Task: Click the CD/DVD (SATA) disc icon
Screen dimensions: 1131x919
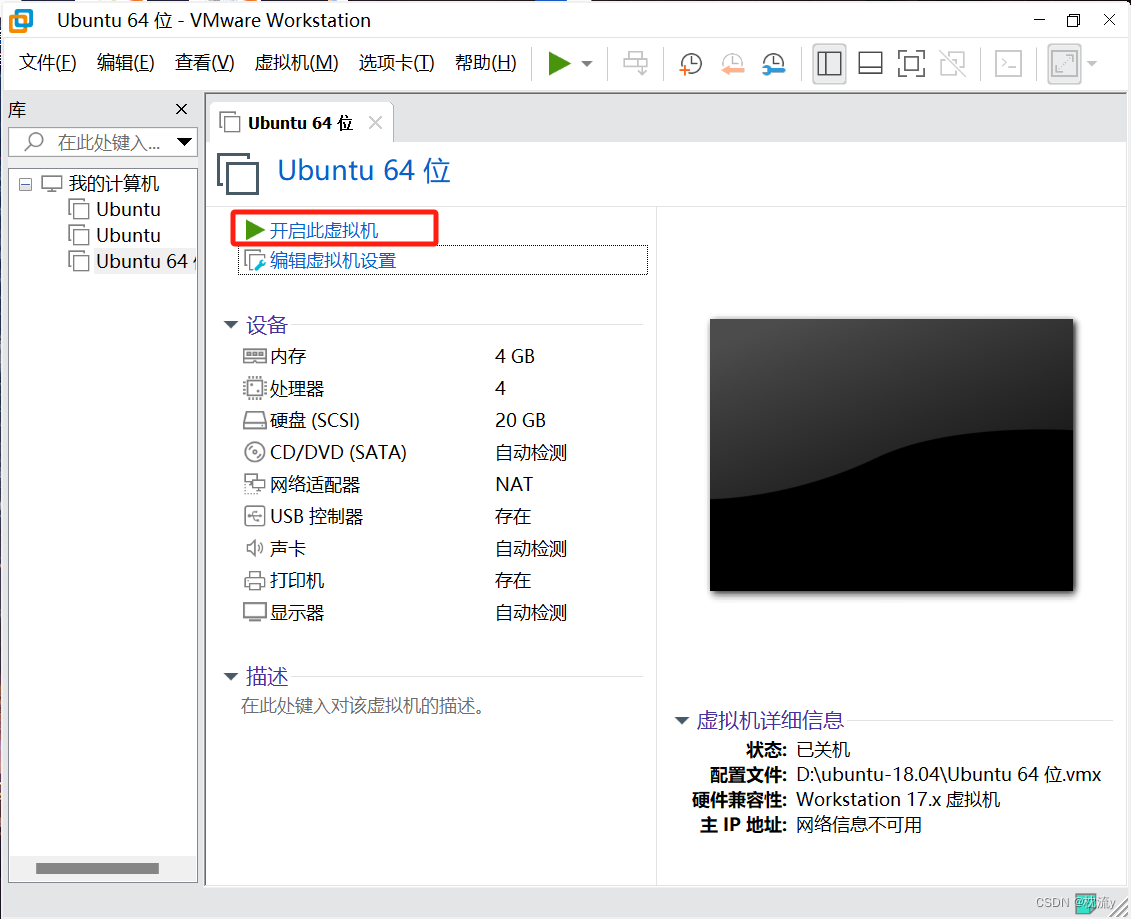Action: coord(255,452)
